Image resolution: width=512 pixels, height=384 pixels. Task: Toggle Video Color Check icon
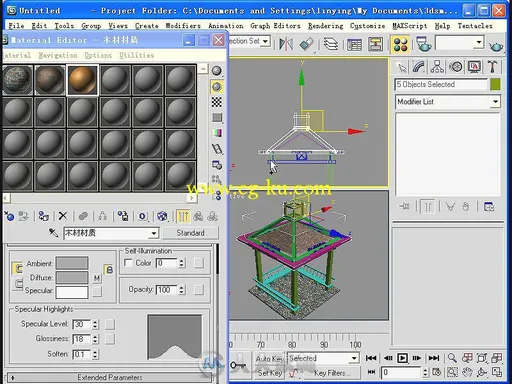pyautogui.click(x=217, y=133)
